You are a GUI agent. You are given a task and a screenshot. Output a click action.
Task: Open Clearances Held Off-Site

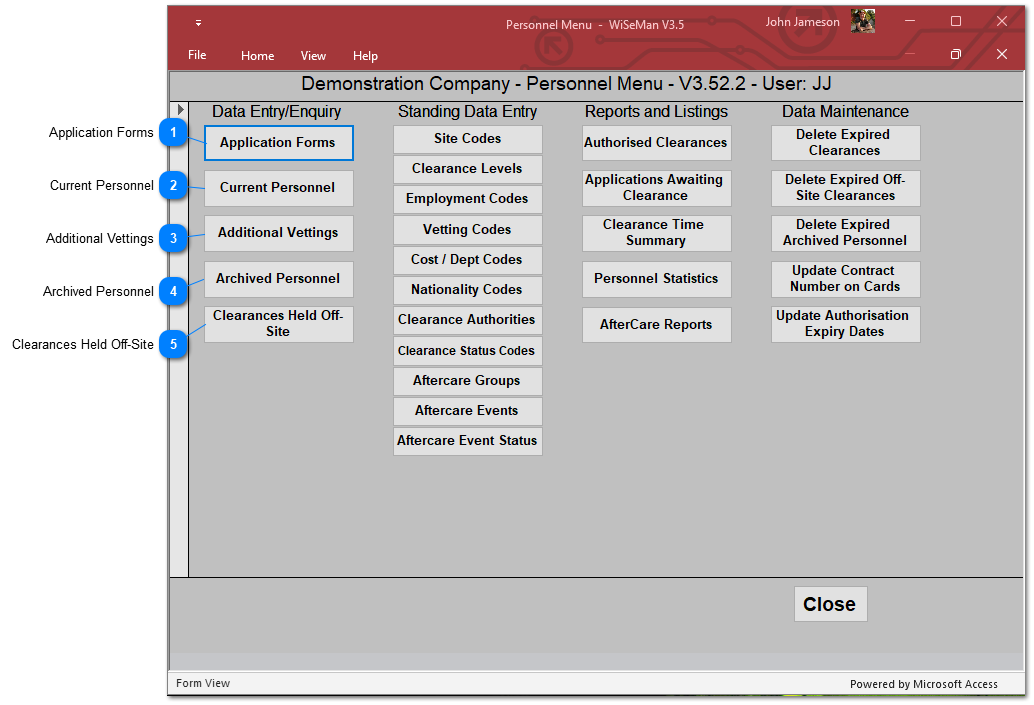(x=278, y=324)
